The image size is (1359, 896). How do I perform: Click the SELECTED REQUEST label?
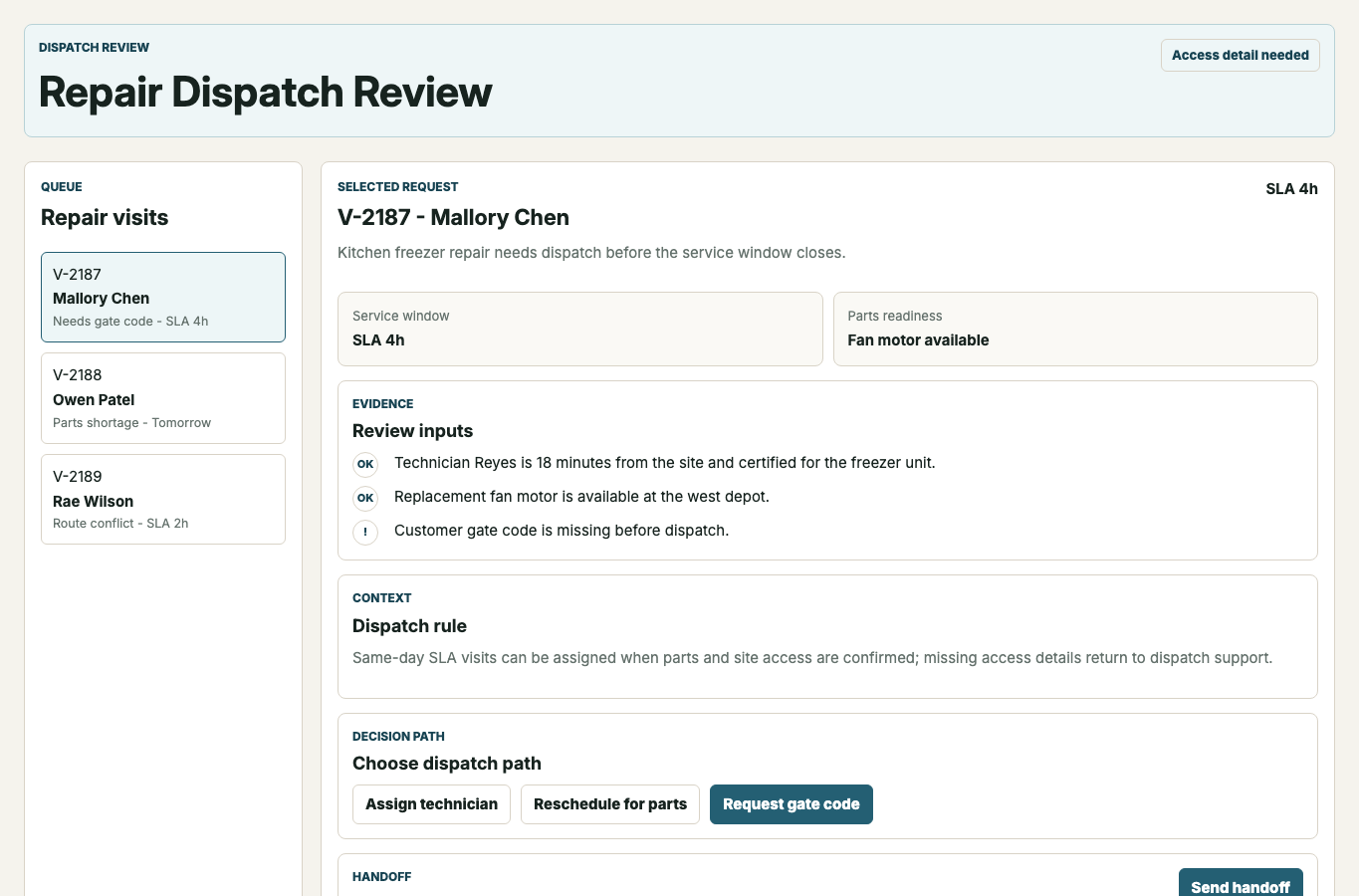[x=397, y=187]
